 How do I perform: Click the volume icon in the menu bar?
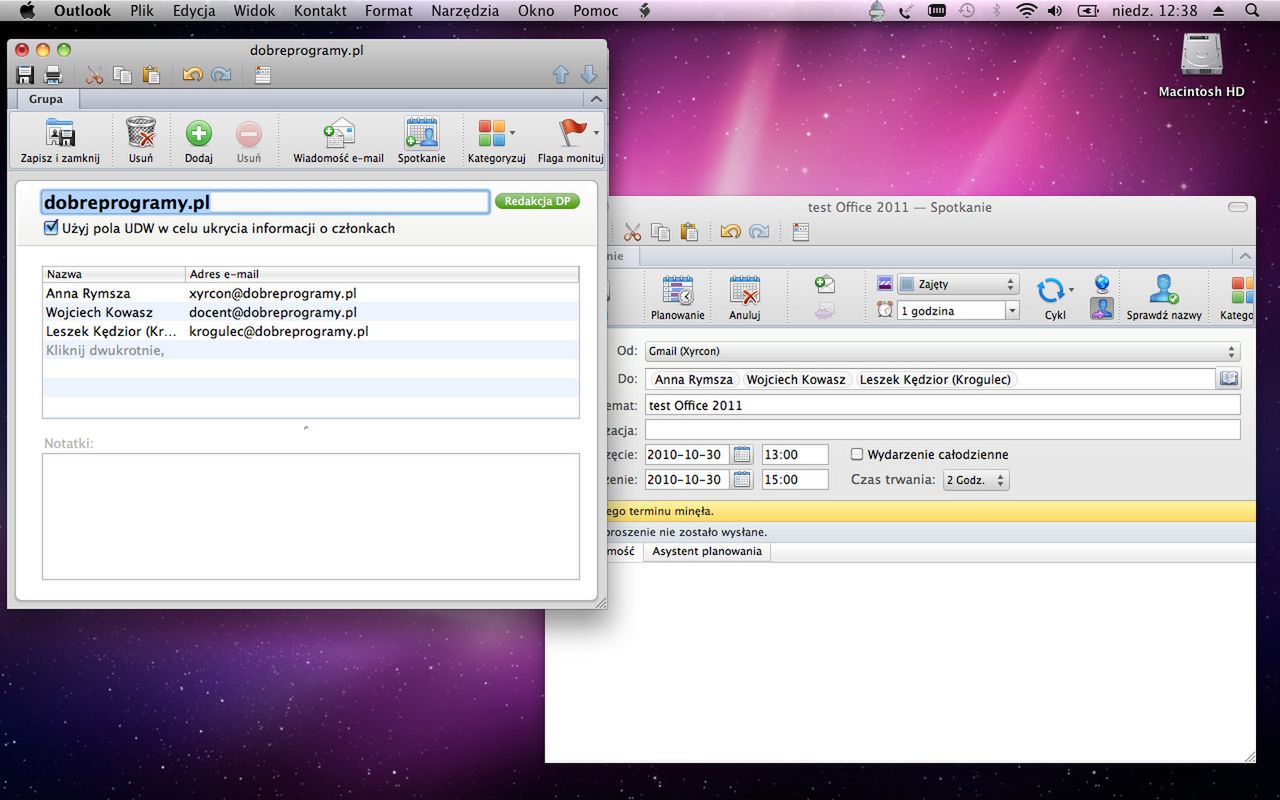[1055, 11]
